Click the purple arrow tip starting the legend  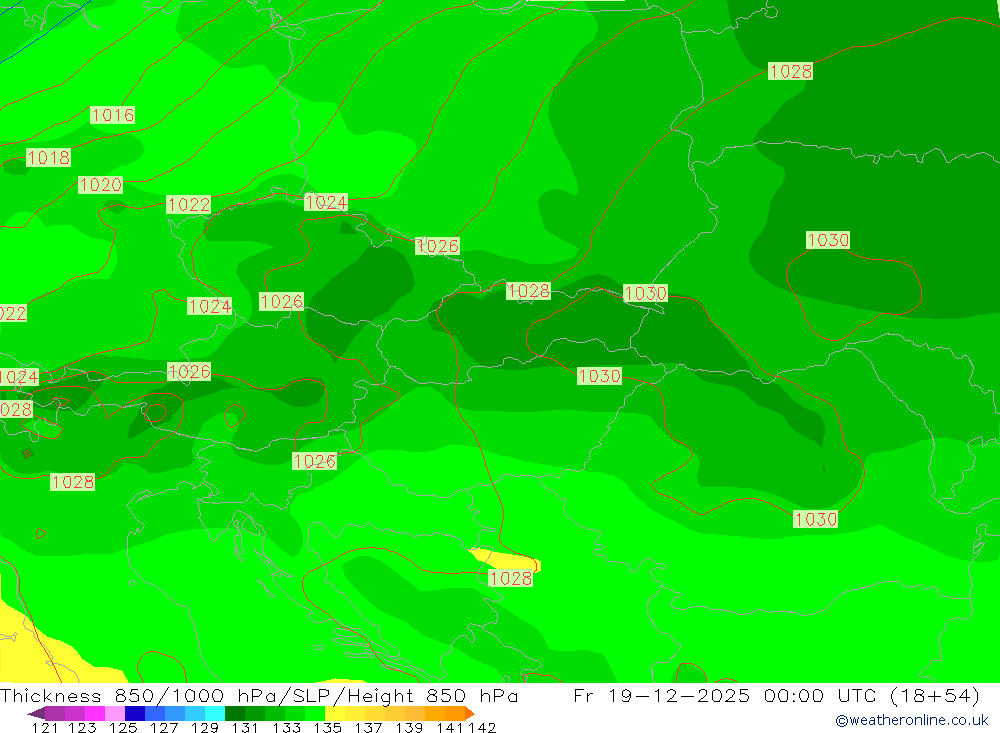pos(36,713)
